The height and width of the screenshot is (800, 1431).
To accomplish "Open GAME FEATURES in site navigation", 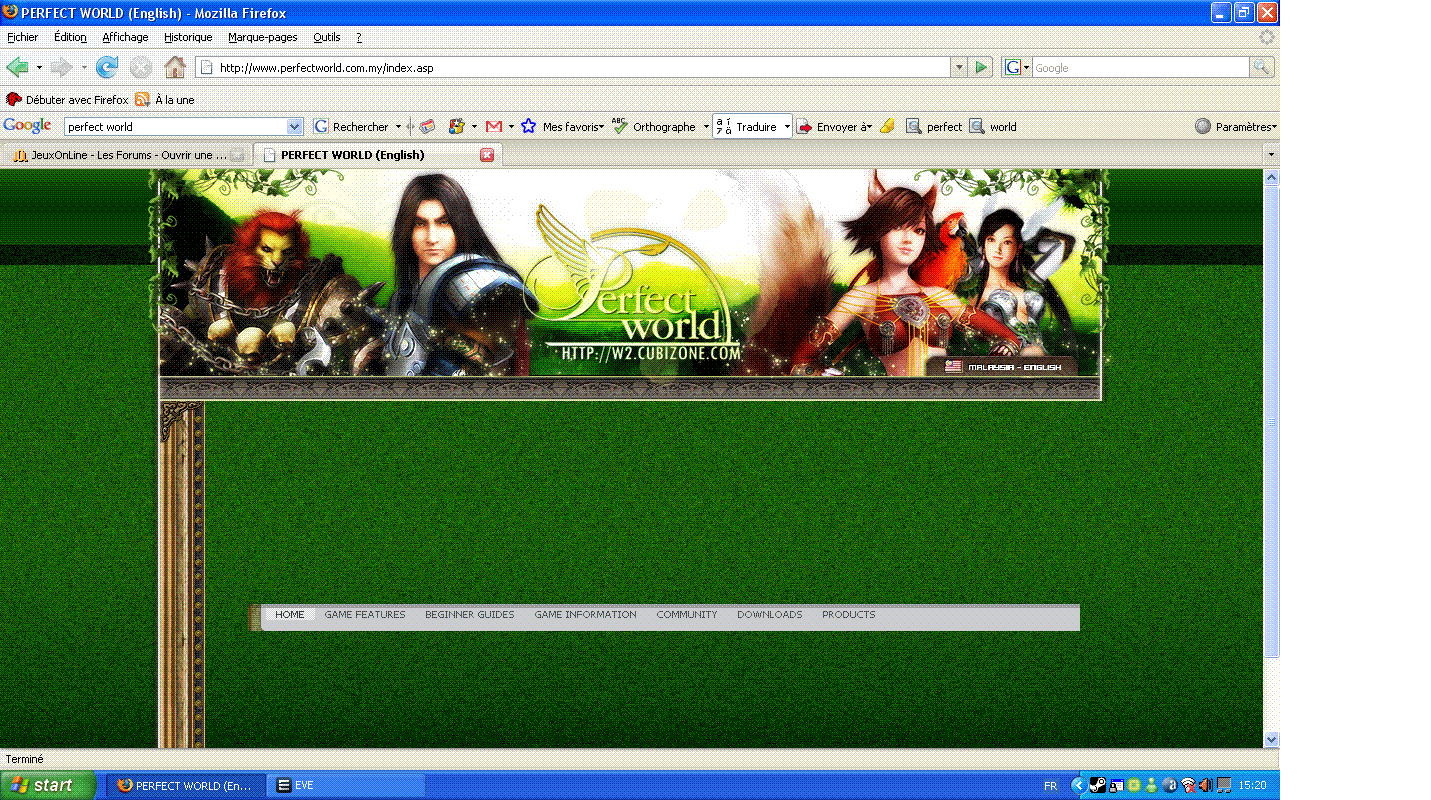I will coord(365,614).
